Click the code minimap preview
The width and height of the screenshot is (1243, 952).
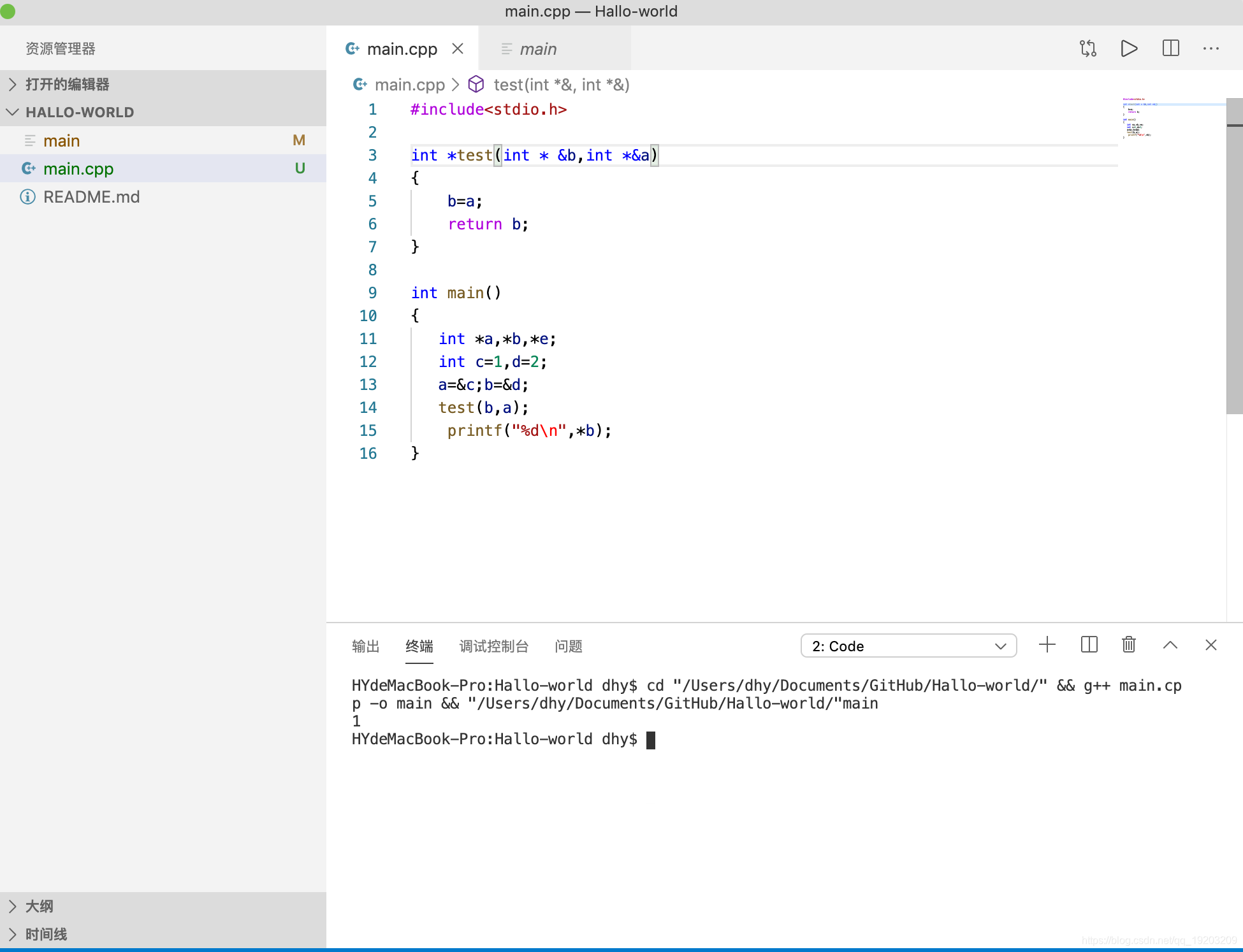[1173, 118]
